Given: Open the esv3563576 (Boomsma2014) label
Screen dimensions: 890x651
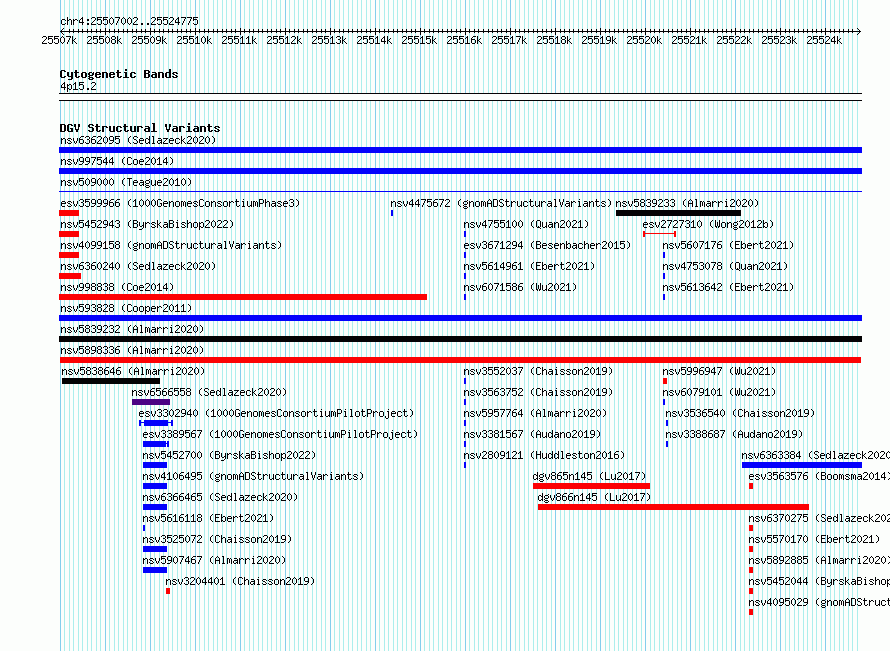Looking at the screenshot, I should click(819, 476).
